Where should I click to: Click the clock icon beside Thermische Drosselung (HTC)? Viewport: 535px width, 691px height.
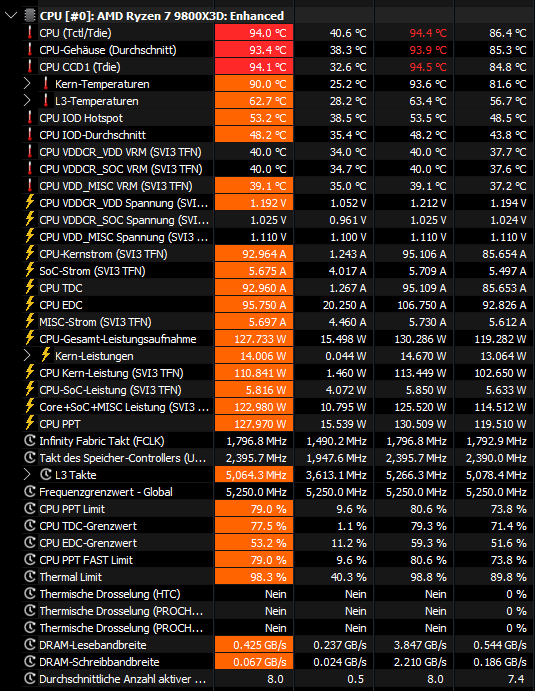[30, 594]
